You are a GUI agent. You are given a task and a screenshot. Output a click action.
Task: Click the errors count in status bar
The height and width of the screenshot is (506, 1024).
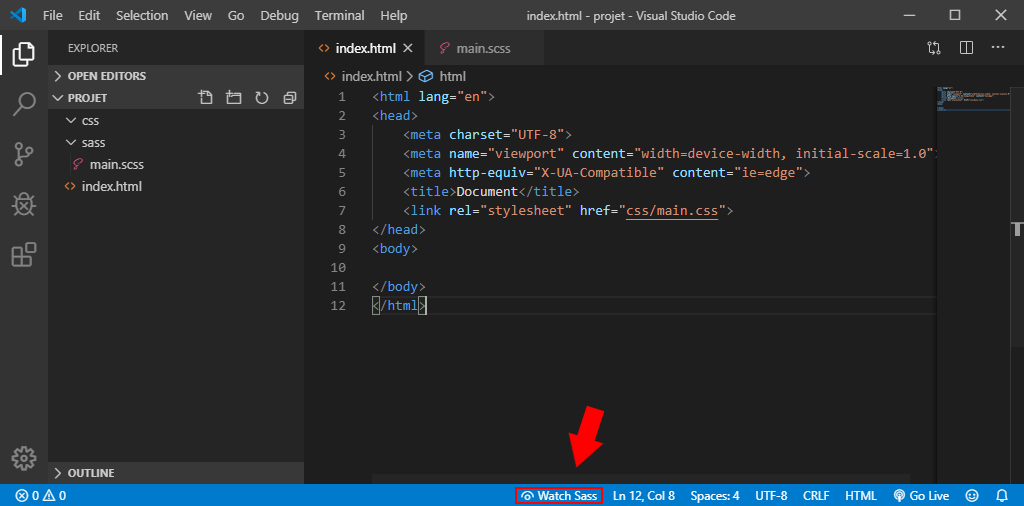coord(27,496)
